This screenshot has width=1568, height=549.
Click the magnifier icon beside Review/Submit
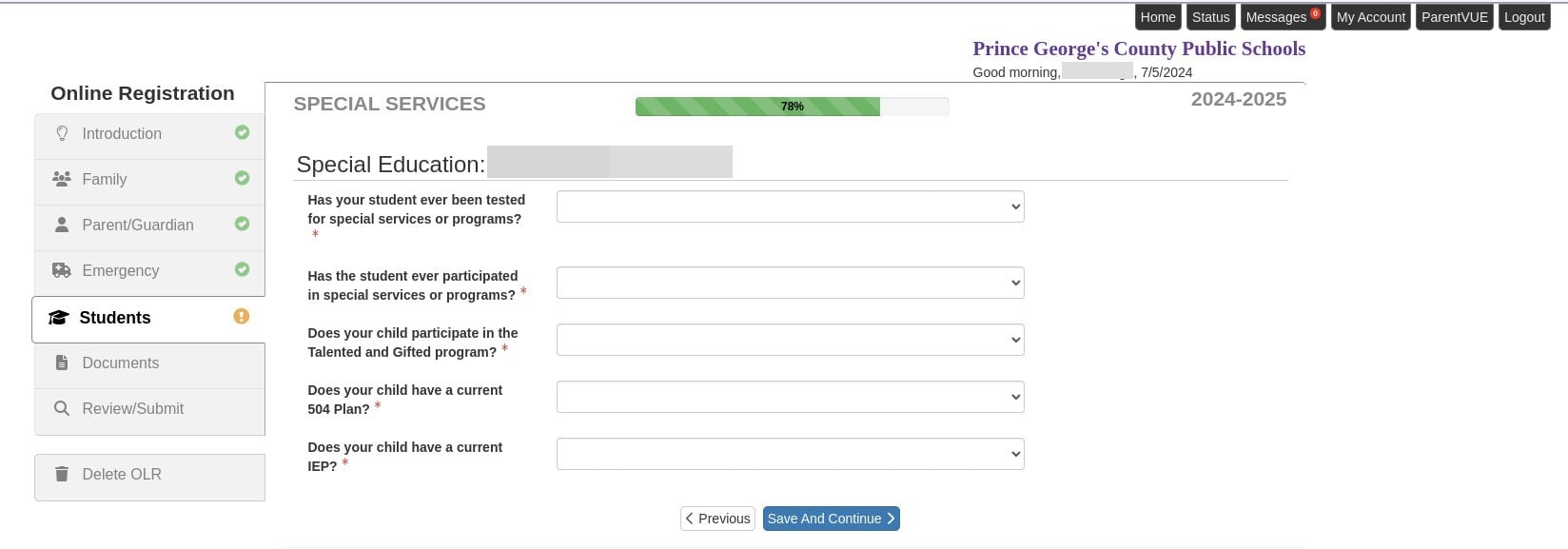pyautogui.click(x=62, y=408)
